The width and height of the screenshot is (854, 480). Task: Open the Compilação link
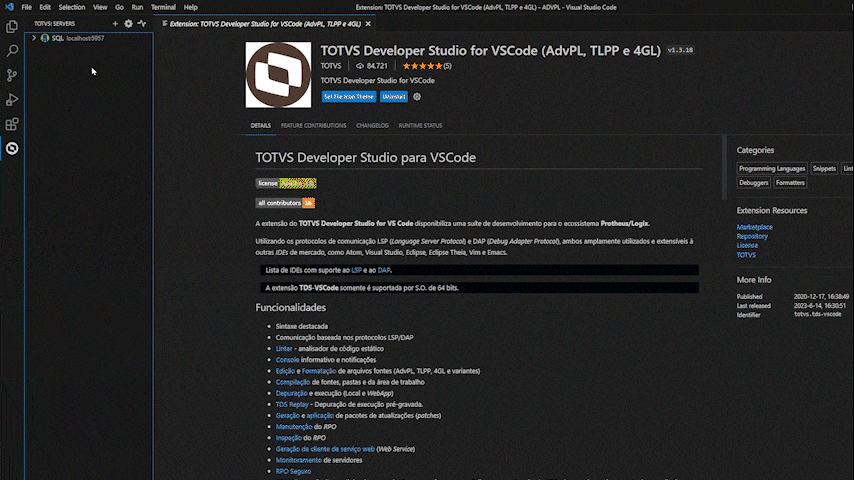click(292, 382)
